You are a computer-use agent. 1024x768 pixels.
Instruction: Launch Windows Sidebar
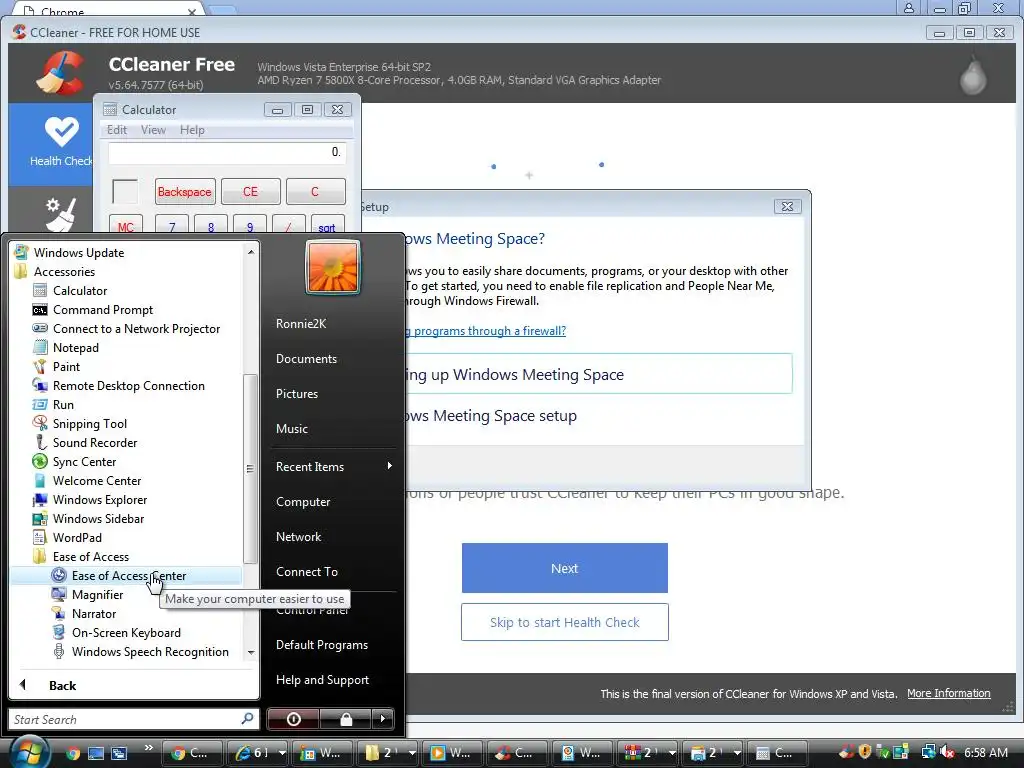click(98, 519)
